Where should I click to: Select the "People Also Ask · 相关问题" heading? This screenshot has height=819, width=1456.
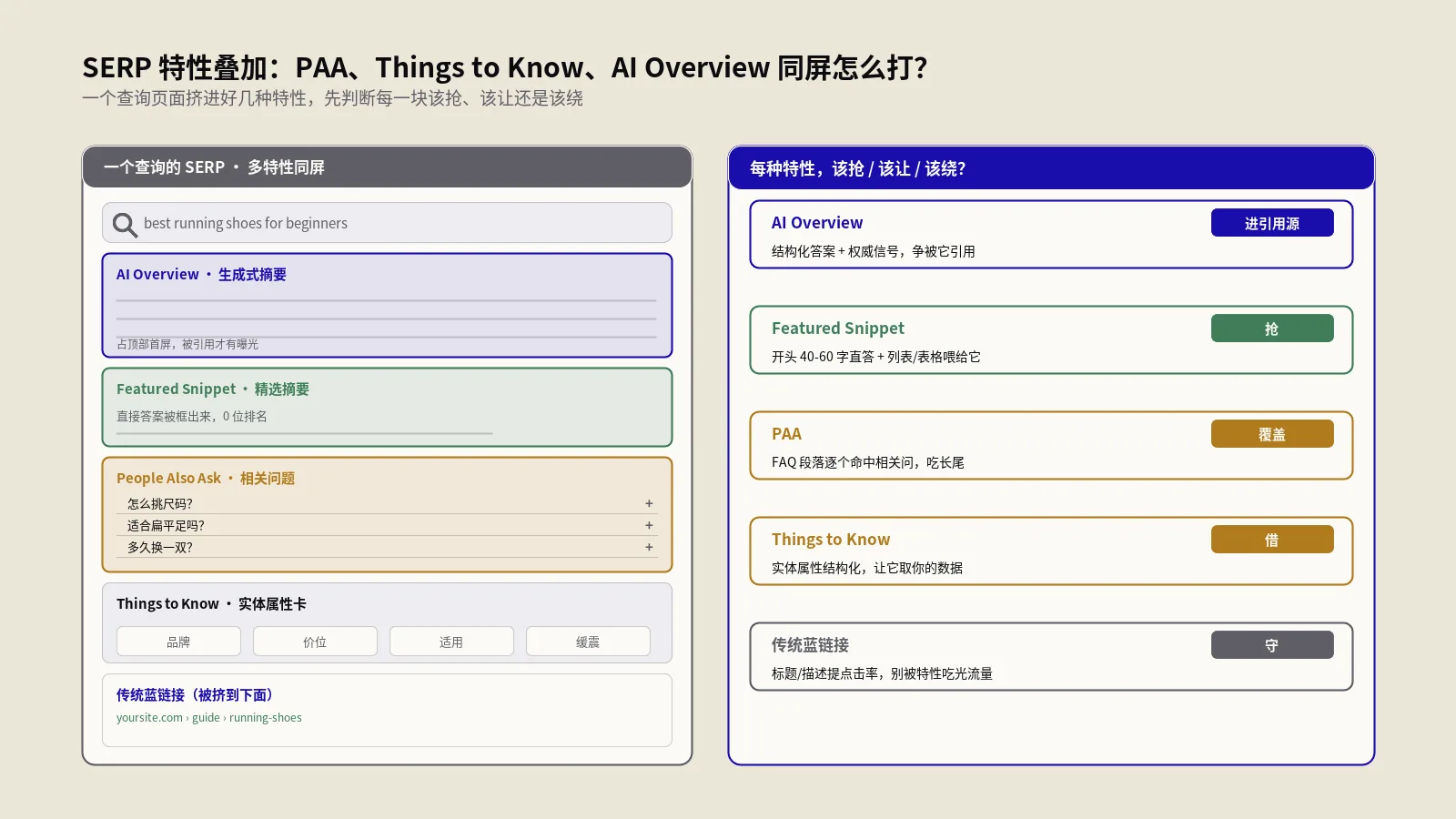coord(206,479)
